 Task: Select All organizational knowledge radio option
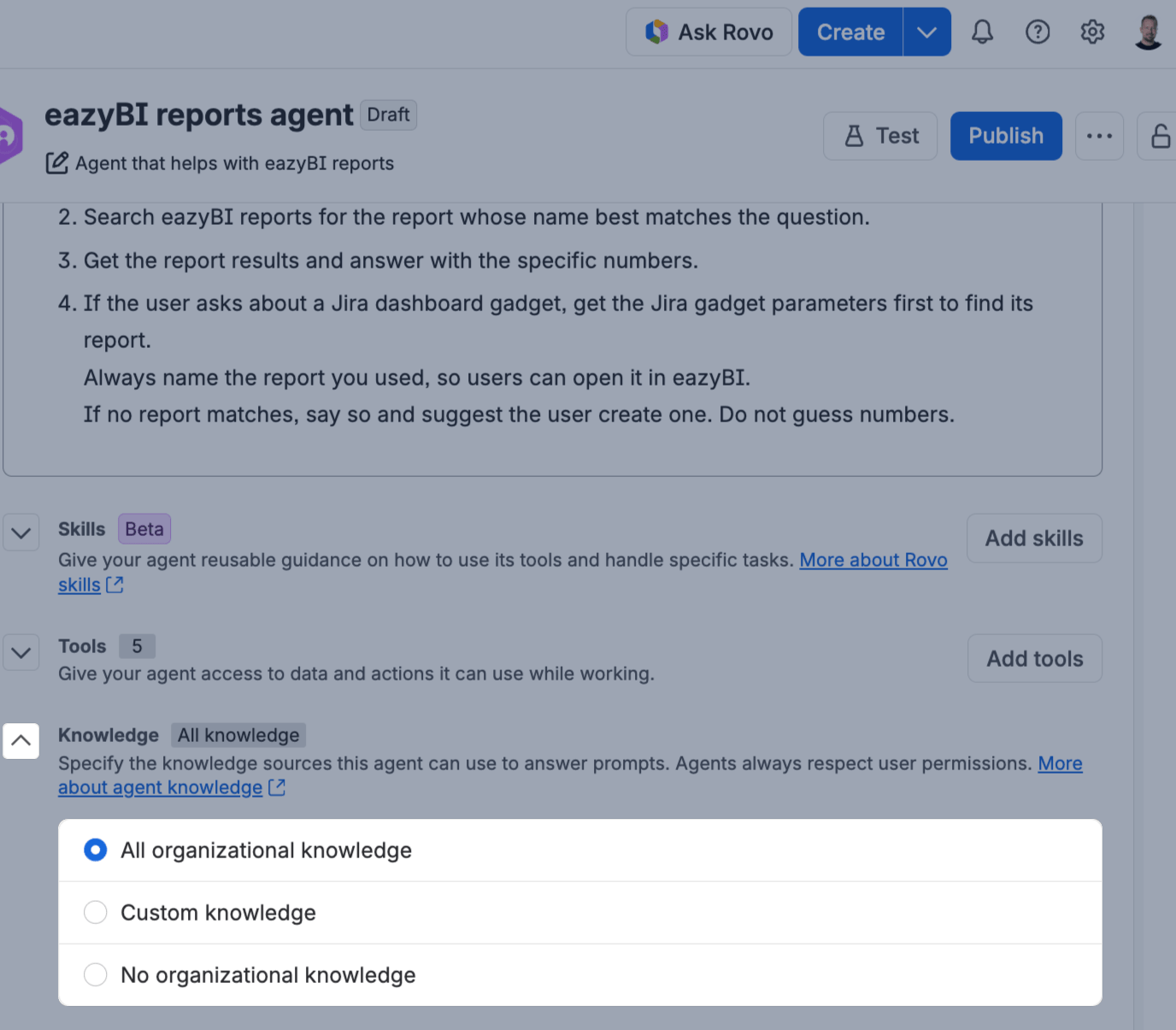[580, 850]
